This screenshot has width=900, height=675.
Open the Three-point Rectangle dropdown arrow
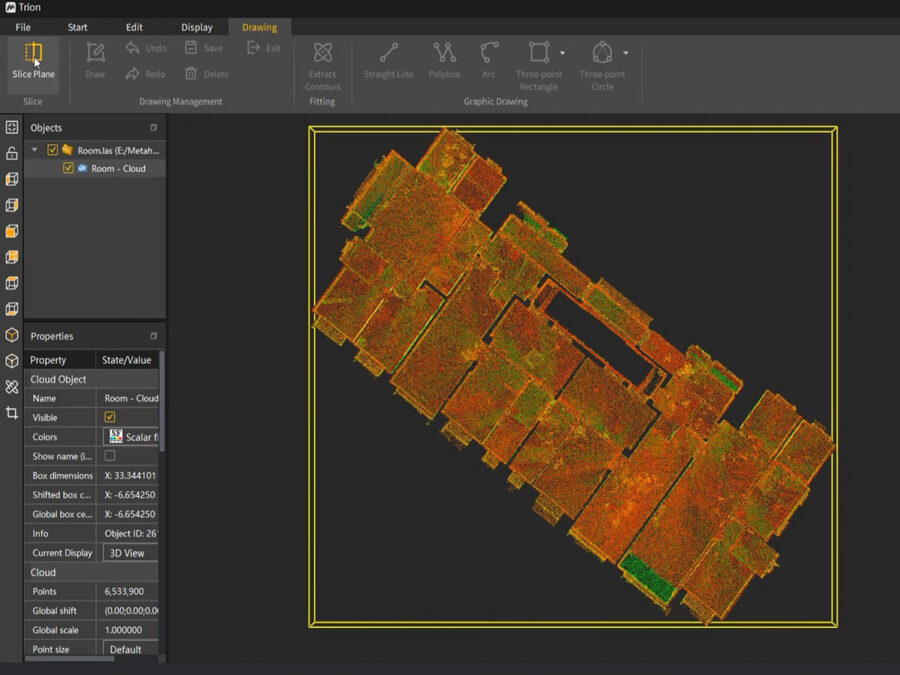point(562,53)
